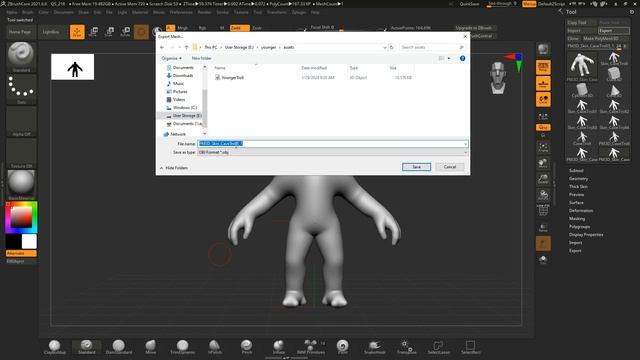640x360 pixels.
Task: Collapse folders with Hide Folders
Action: [x=174, y=168]
